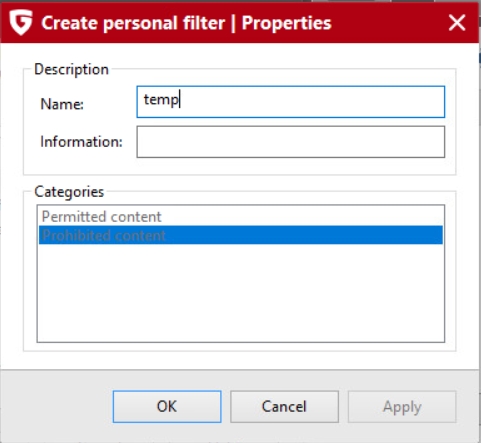Dismiss the dialog using Cancel
This screenshot has height=443, width=481.
(x=284, y=407)
